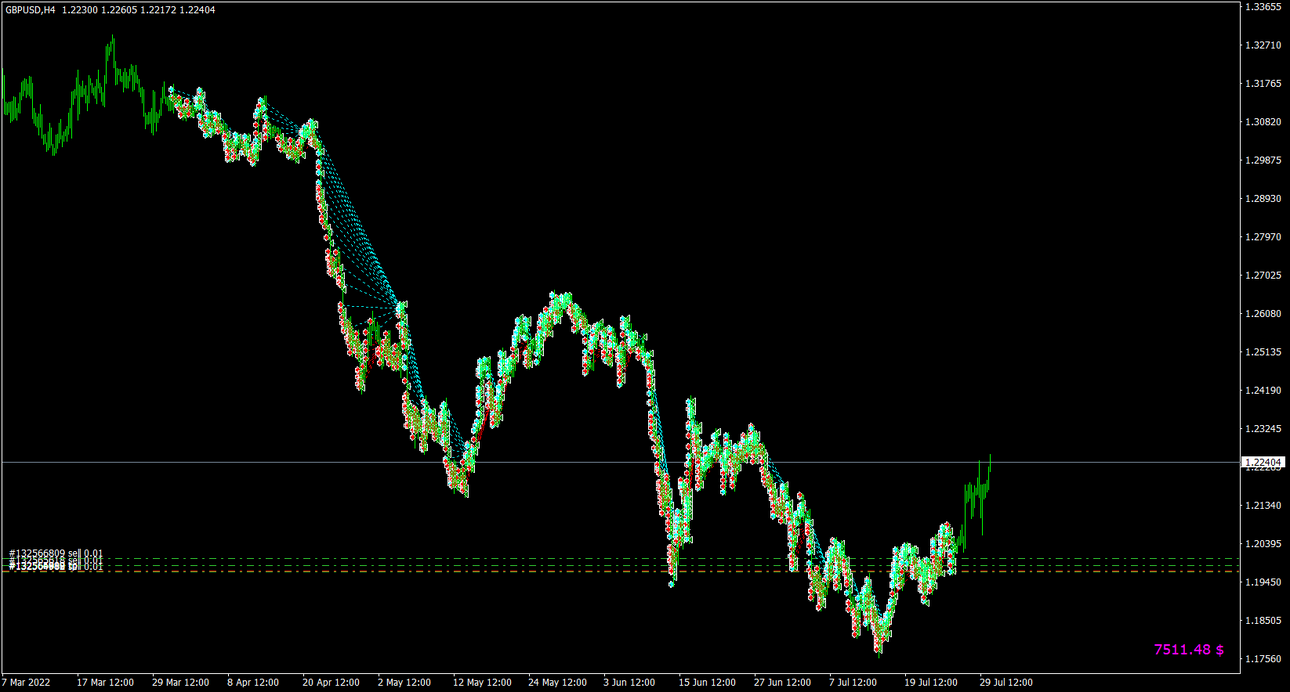The image size is (1290, 692).
Task: Click the pink profit value 7511.48 $
Action: pos(1189,650)
